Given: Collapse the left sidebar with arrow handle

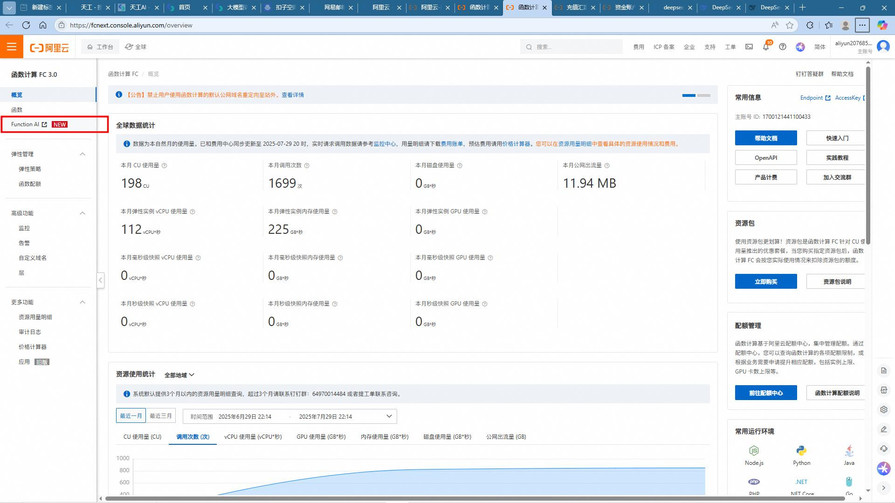Looking at the screenshot, I should pyautogui.click(x=100, y=280).
